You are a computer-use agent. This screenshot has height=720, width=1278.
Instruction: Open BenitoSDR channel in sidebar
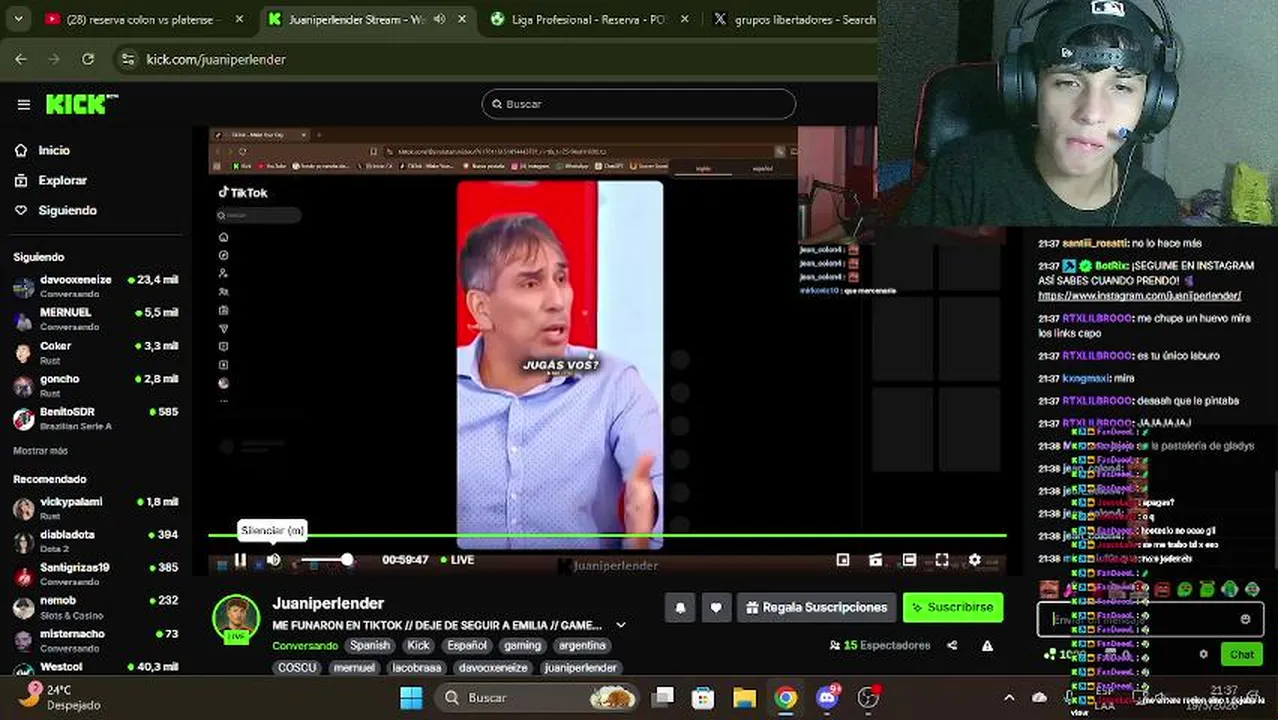coord(96,418)
